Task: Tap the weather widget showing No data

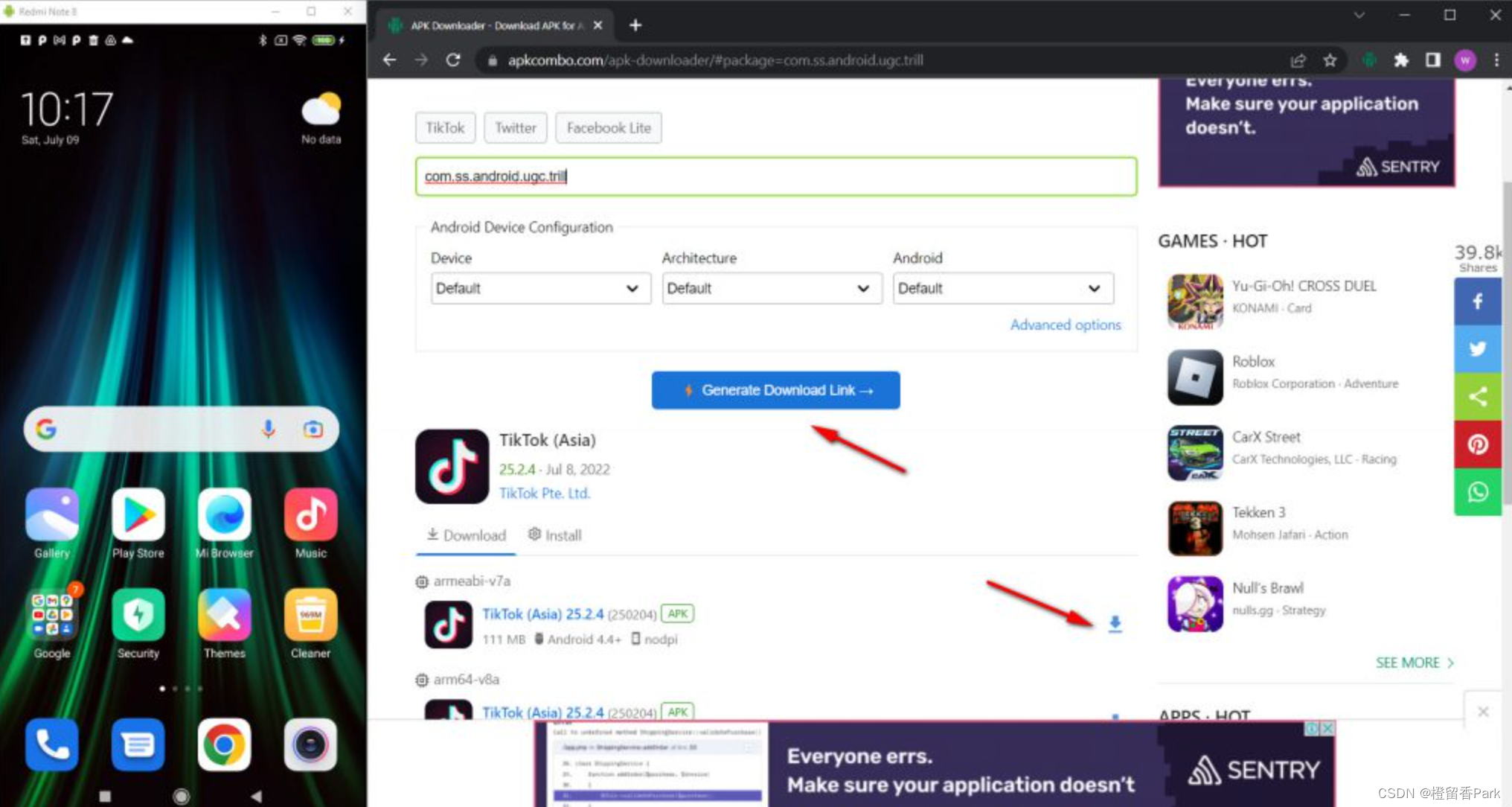Action: (321, 118)
